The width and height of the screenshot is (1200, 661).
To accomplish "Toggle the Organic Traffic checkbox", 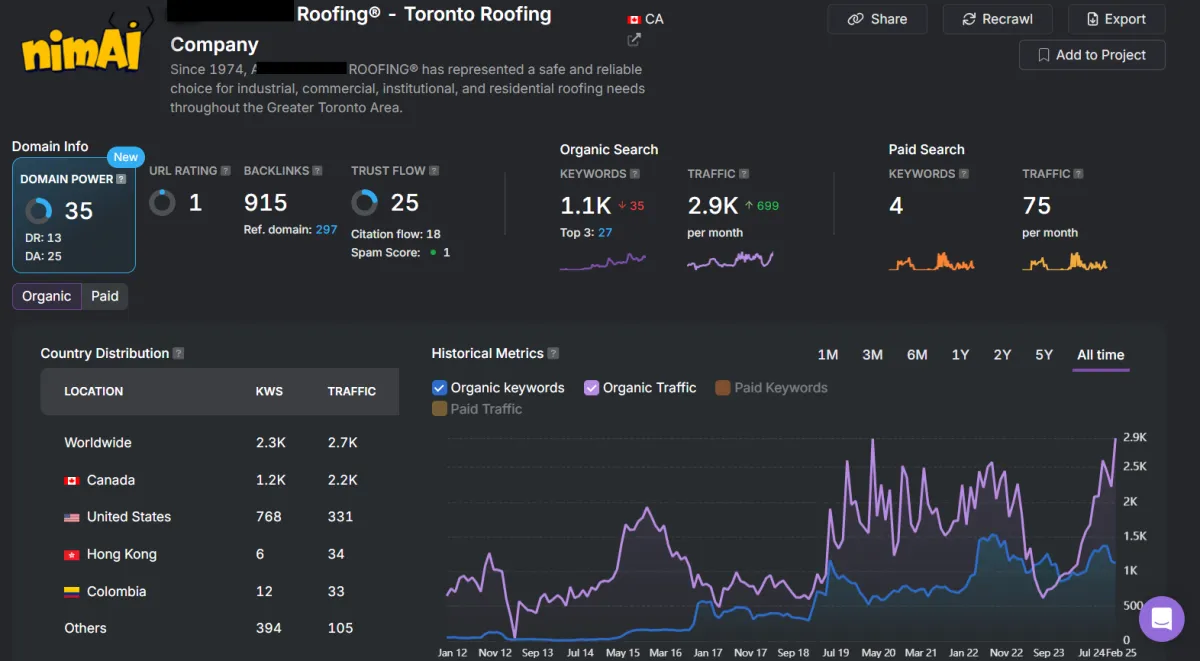I will (592, 388).
